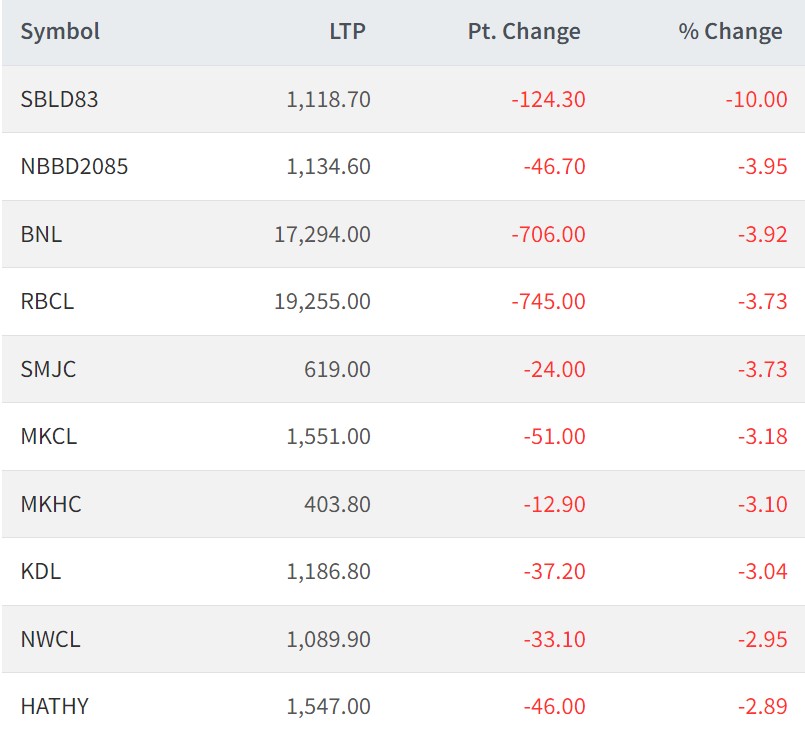Select the BNL stock symbol

coord(41,234)
